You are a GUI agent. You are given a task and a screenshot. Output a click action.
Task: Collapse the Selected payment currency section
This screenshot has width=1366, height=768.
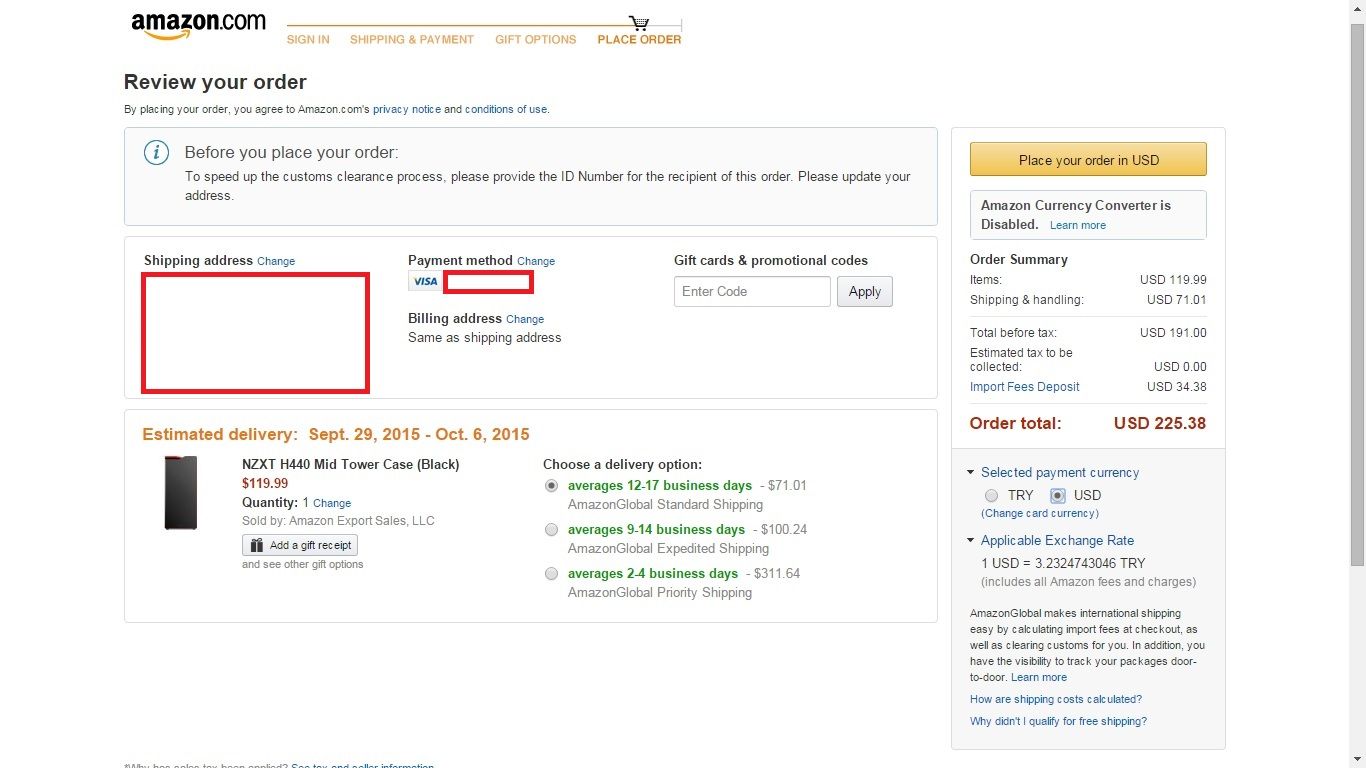tap(970, 473)
